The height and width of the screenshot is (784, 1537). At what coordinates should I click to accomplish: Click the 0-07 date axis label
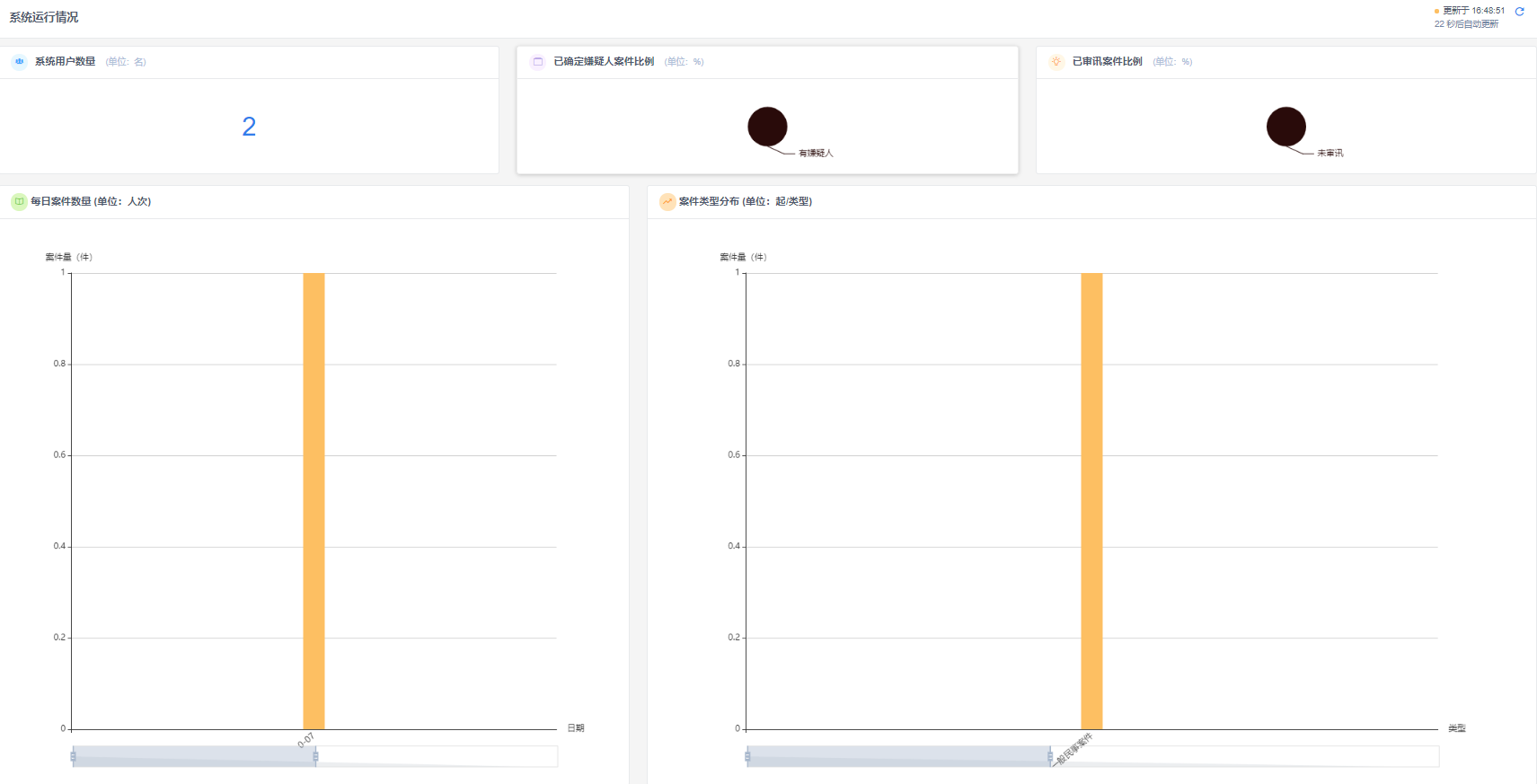pos(306,740)
